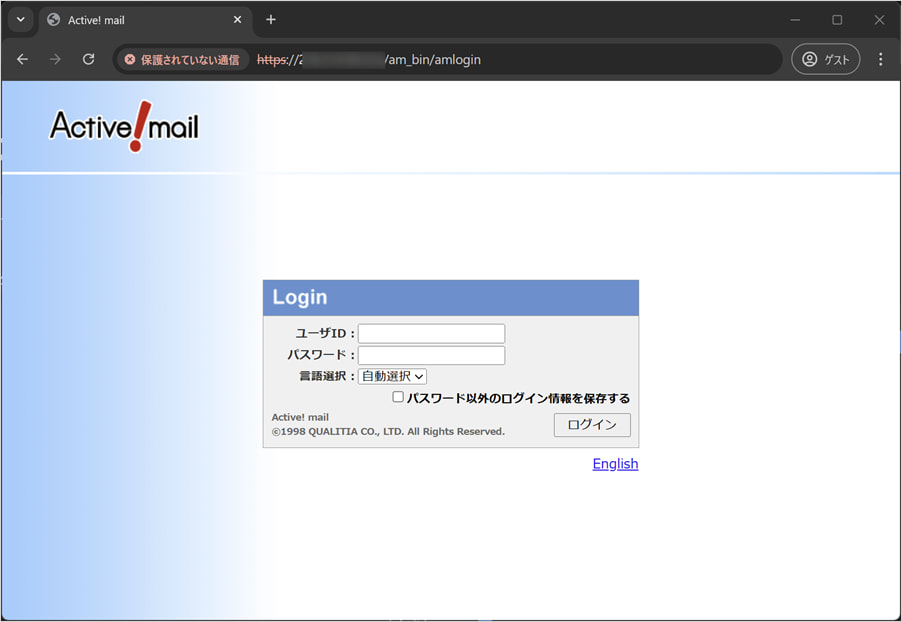This screenshot has width=902, height=622.
Task: Click the browser back arrow icon
Action: coord(22,59)
